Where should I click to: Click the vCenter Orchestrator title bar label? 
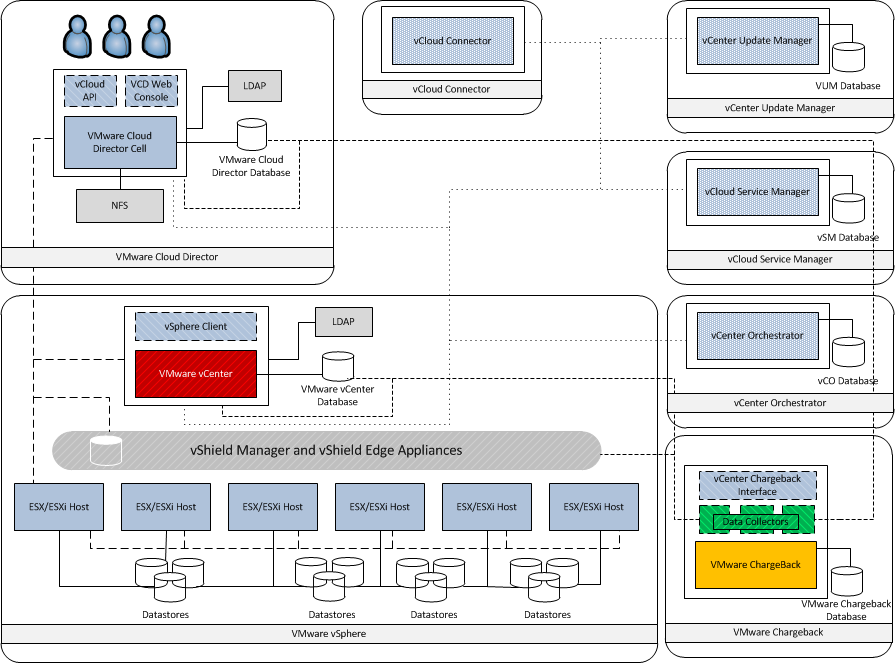click(x=780, y=403)
